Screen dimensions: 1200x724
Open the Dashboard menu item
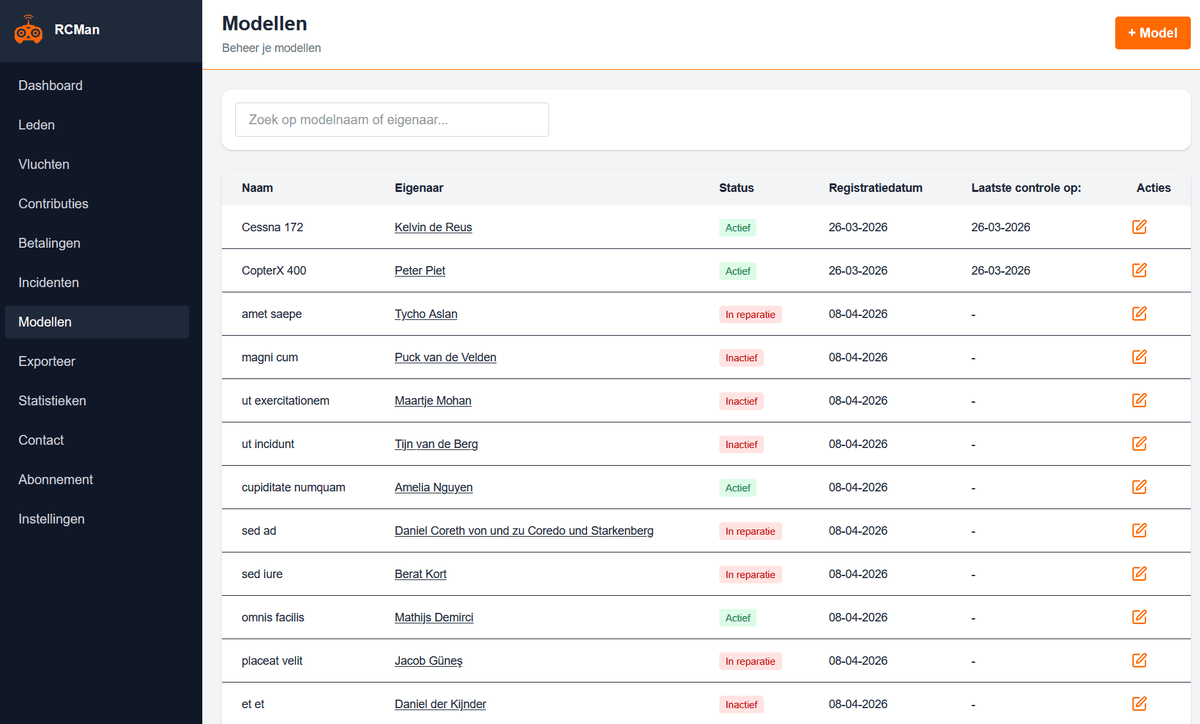tap(51, 86)
